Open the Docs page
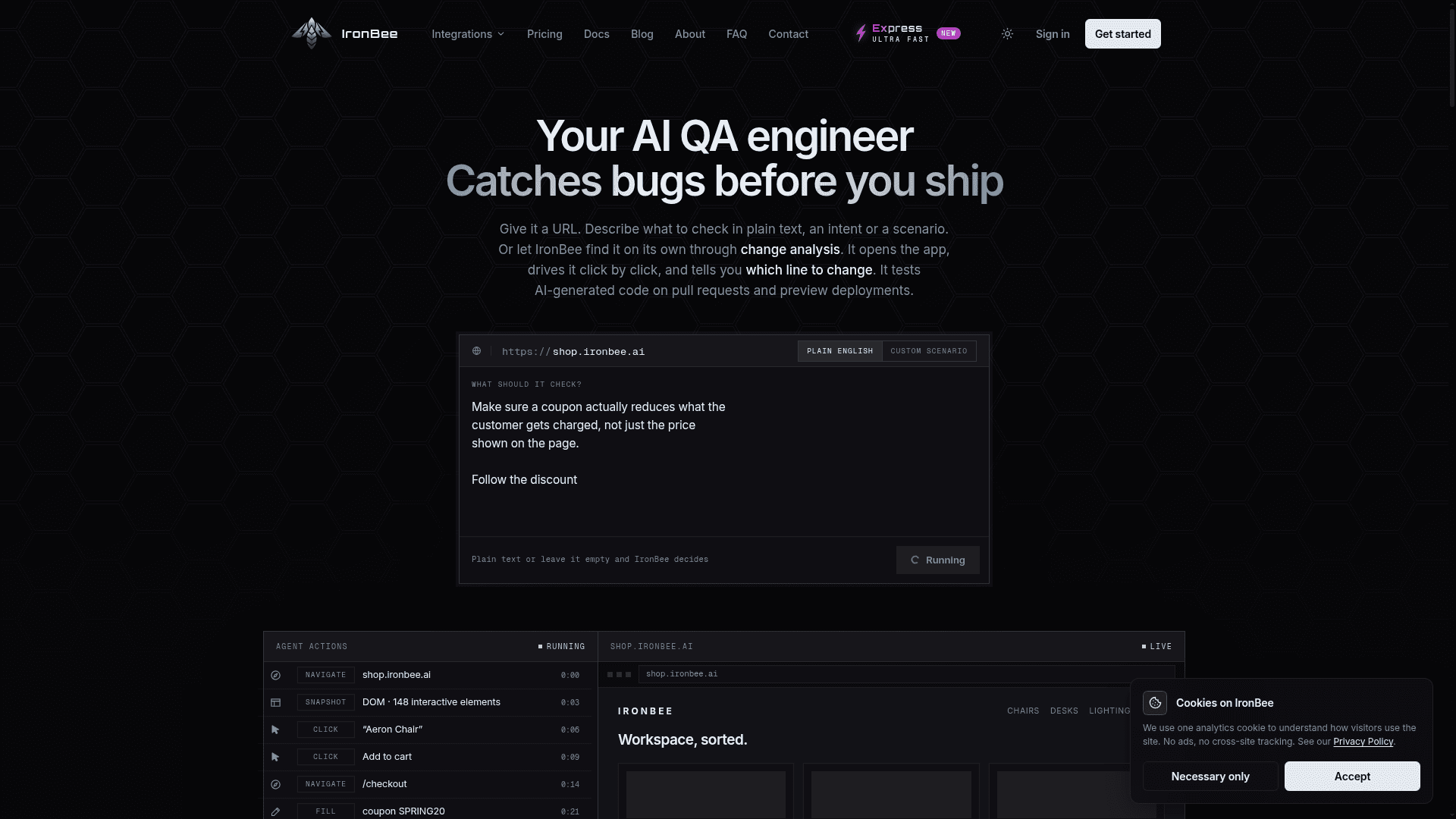 (x=597, y=34)
